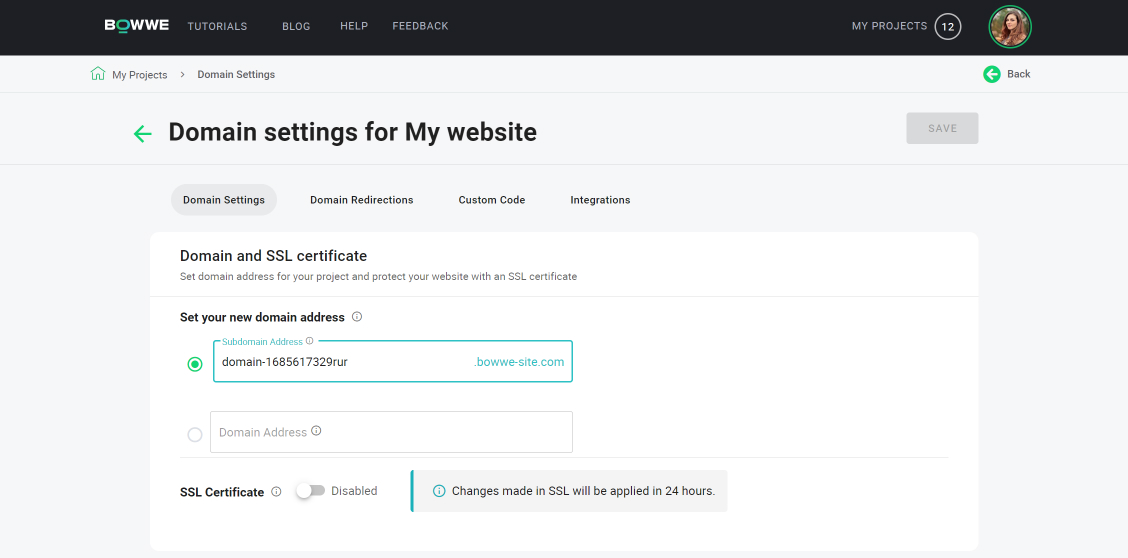Click info icon beside Domain Address field
Image resolution: width=1128 pixels, height=558 pixels.
317,431
